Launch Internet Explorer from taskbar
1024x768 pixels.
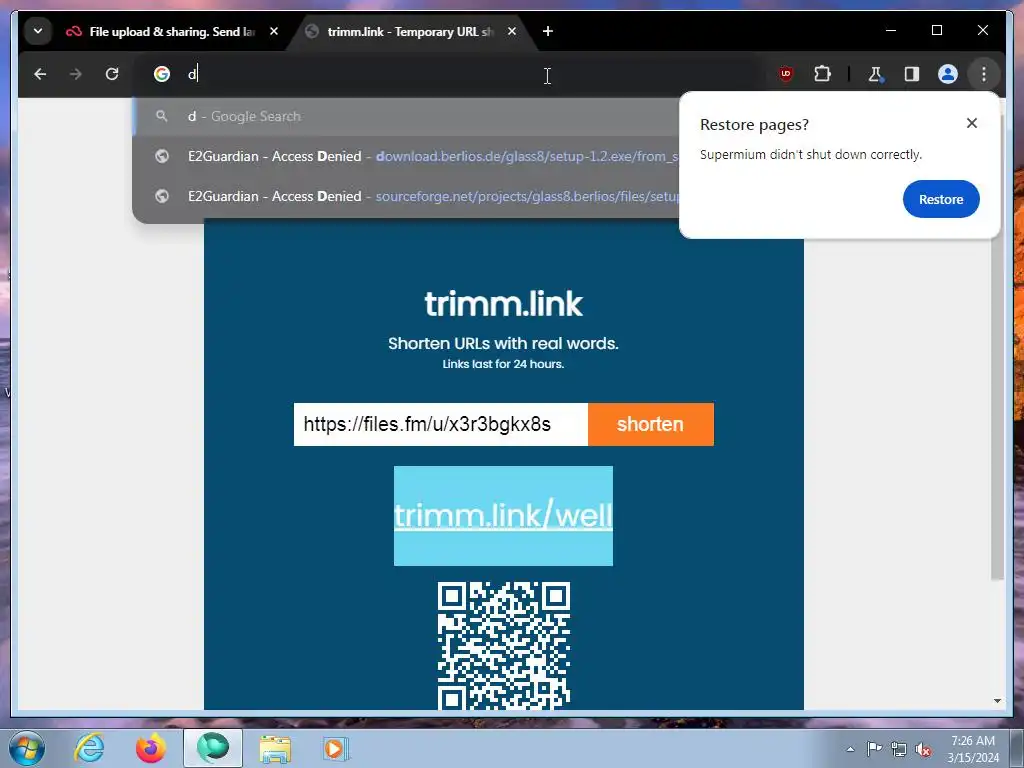(x=89, y=748)
